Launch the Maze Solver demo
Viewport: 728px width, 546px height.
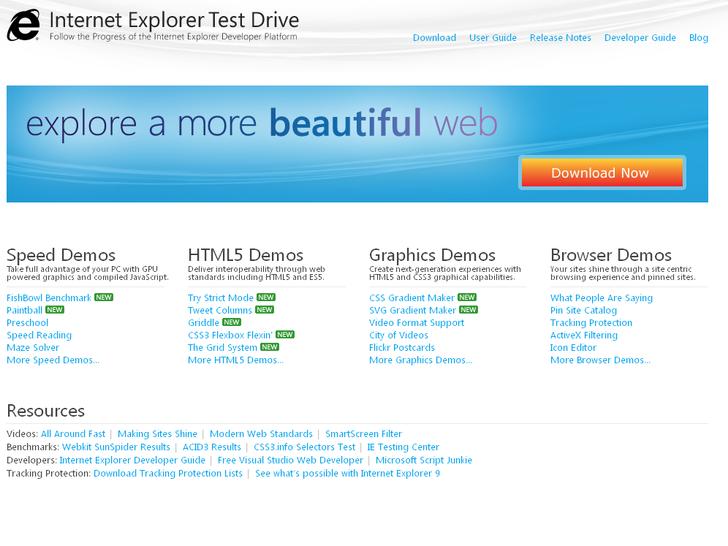point(33,348)
